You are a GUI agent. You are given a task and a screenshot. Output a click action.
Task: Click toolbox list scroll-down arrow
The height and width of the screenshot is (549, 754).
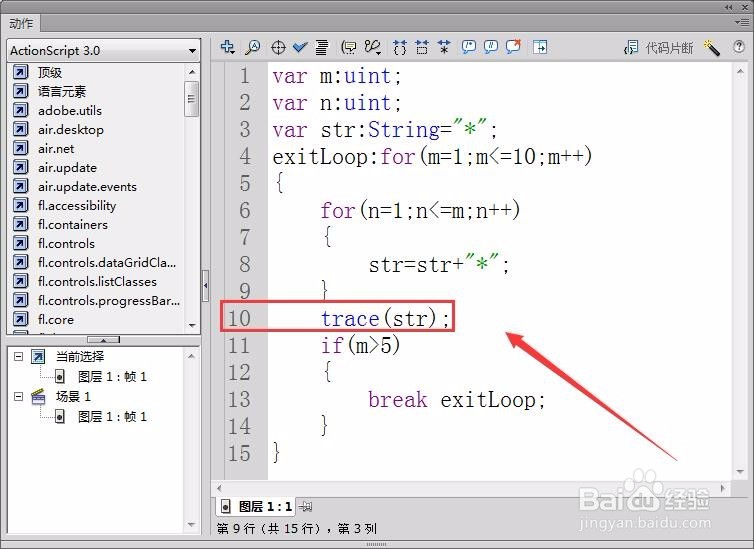pyautogui.click(x=192, y=326)
